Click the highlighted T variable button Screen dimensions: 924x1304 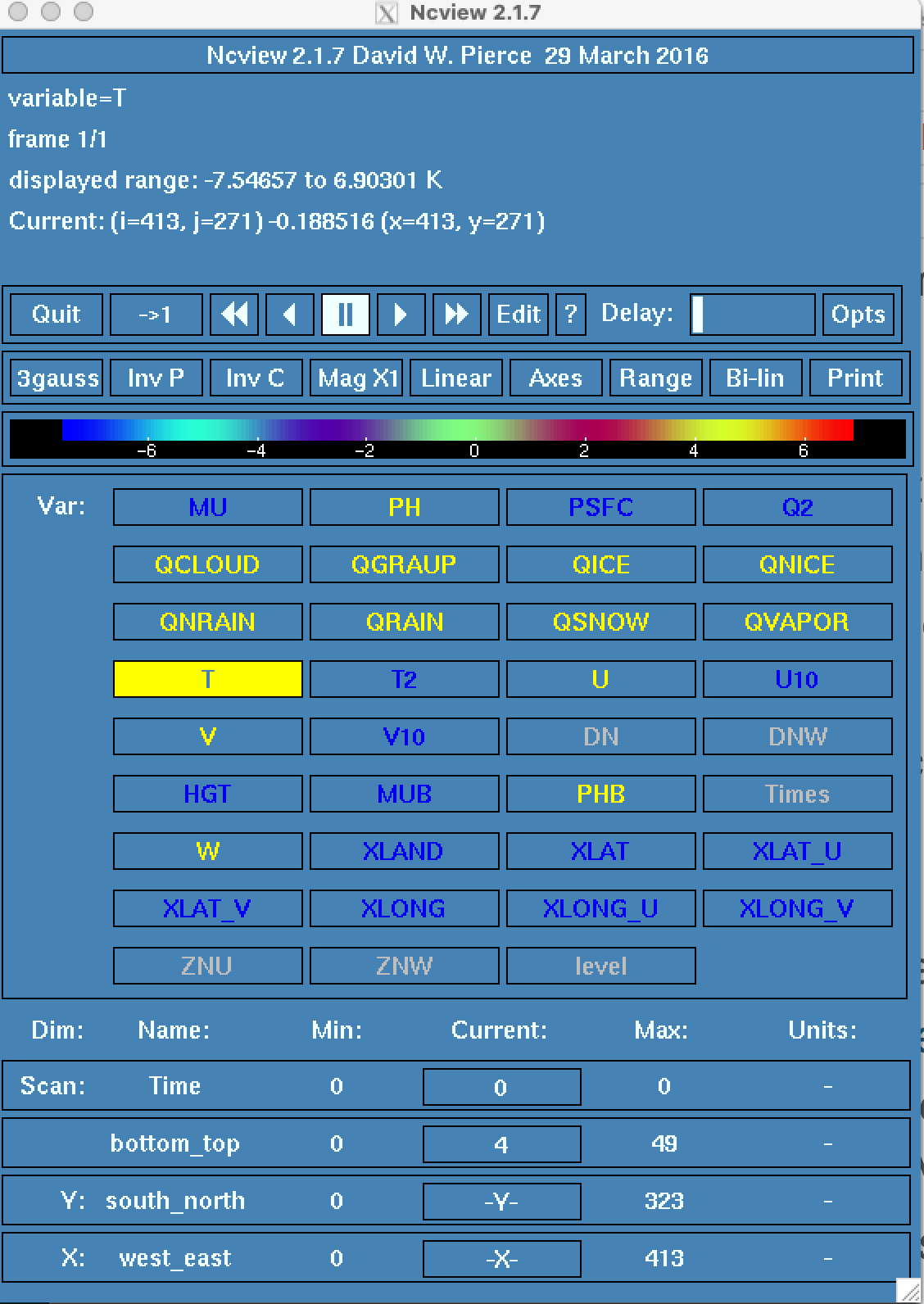tap(208, 679)
